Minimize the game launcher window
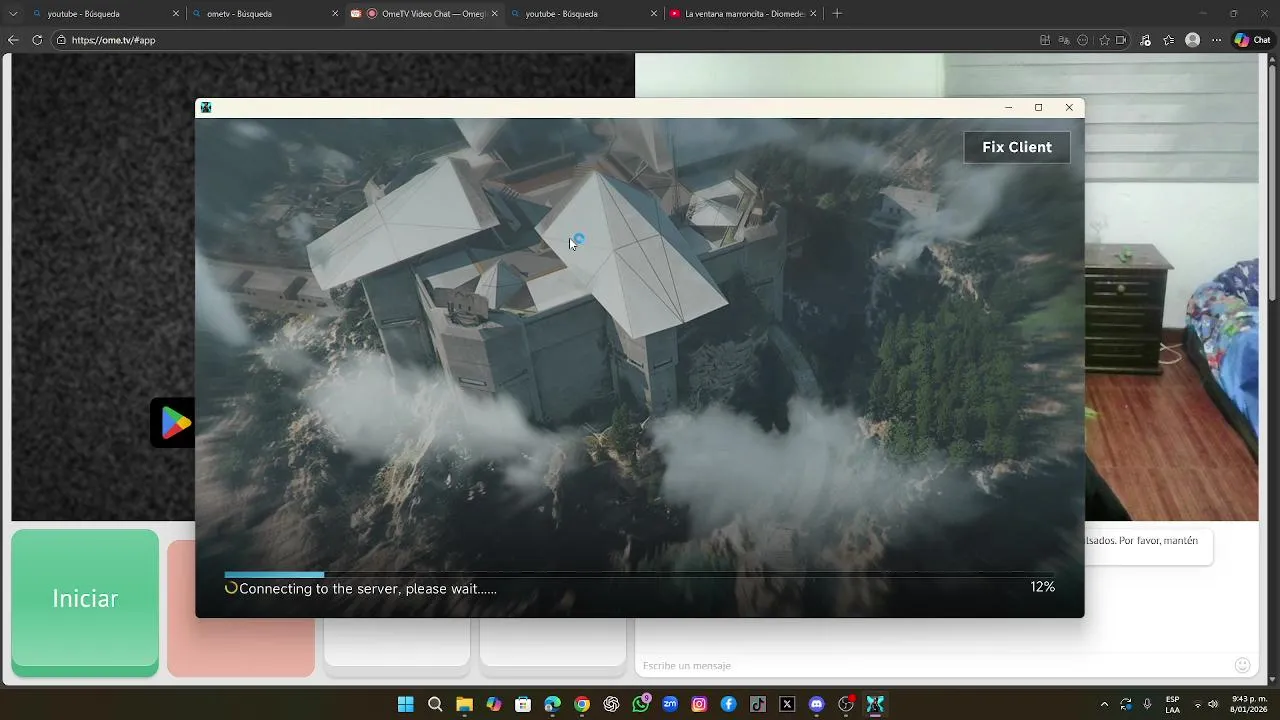The width and height of the screenshot is (1280, 720). [1008, 107]
